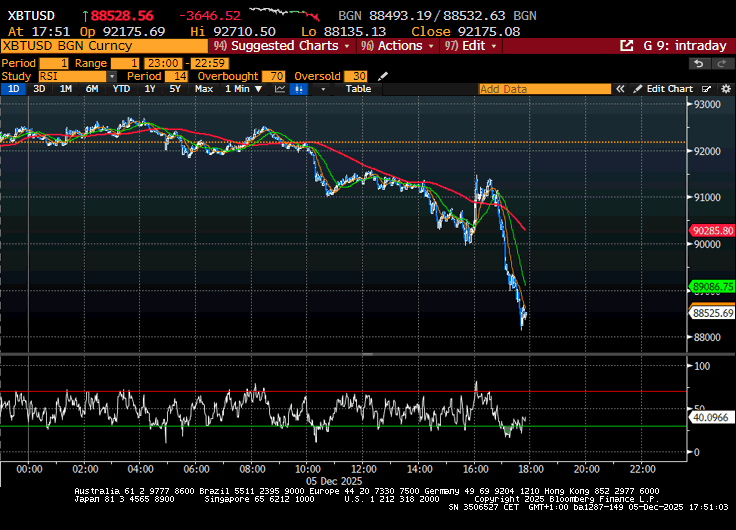Click the annotate icon beside Edit Chart

707,89
